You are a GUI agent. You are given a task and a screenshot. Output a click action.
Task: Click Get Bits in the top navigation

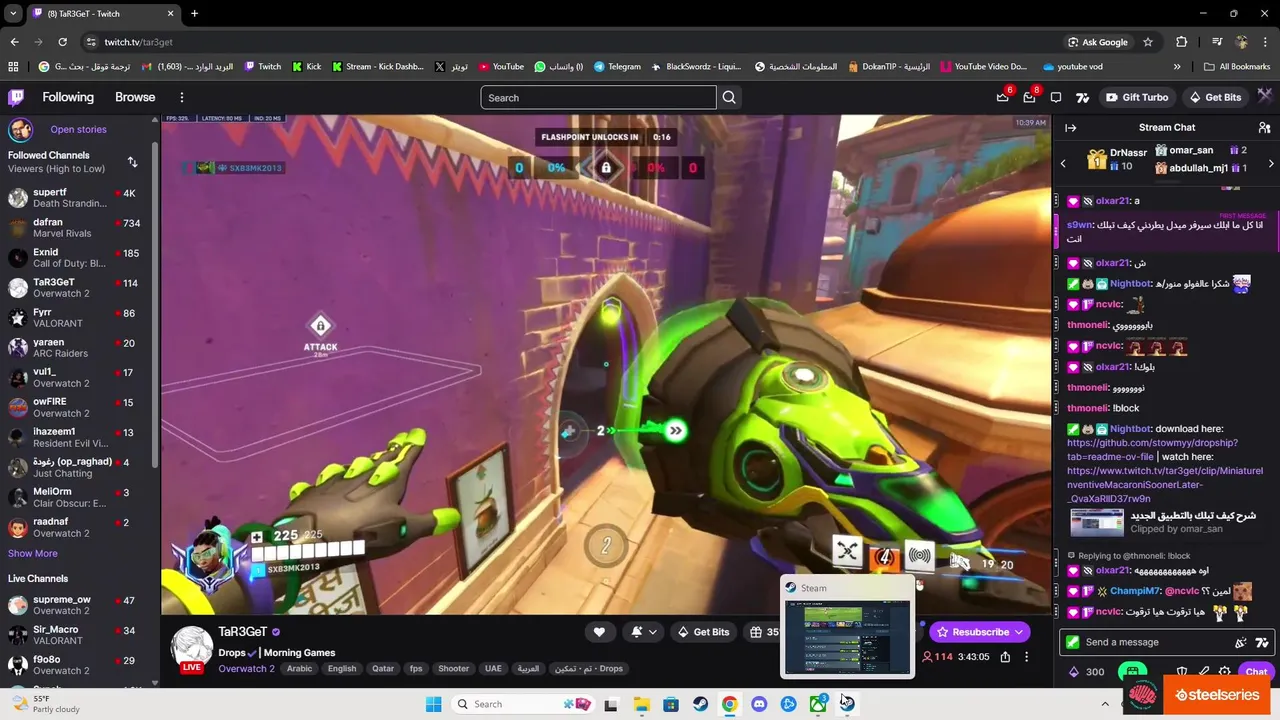[1215, 97]
